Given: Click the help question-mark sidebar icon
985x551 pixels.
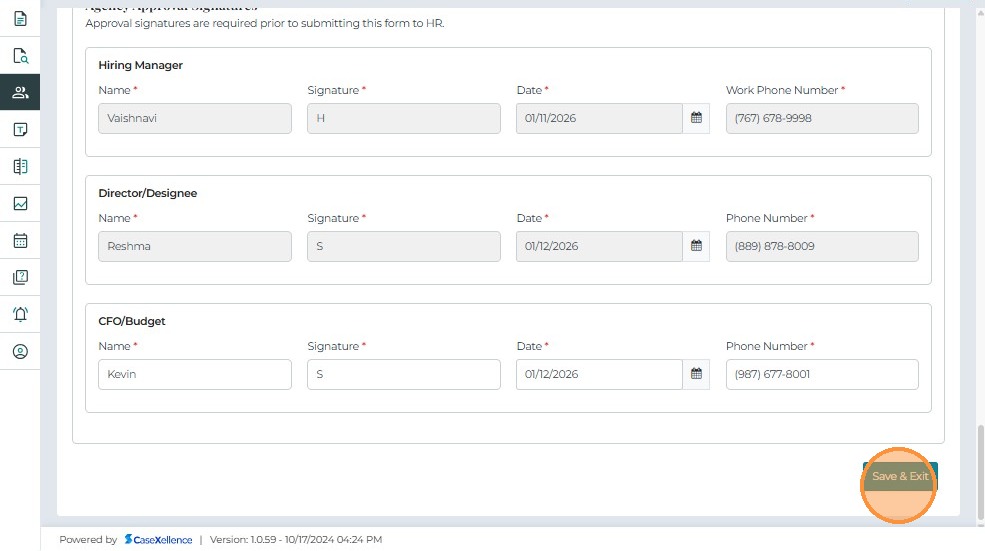Looking at the screenshot, I should pos(20,278).
